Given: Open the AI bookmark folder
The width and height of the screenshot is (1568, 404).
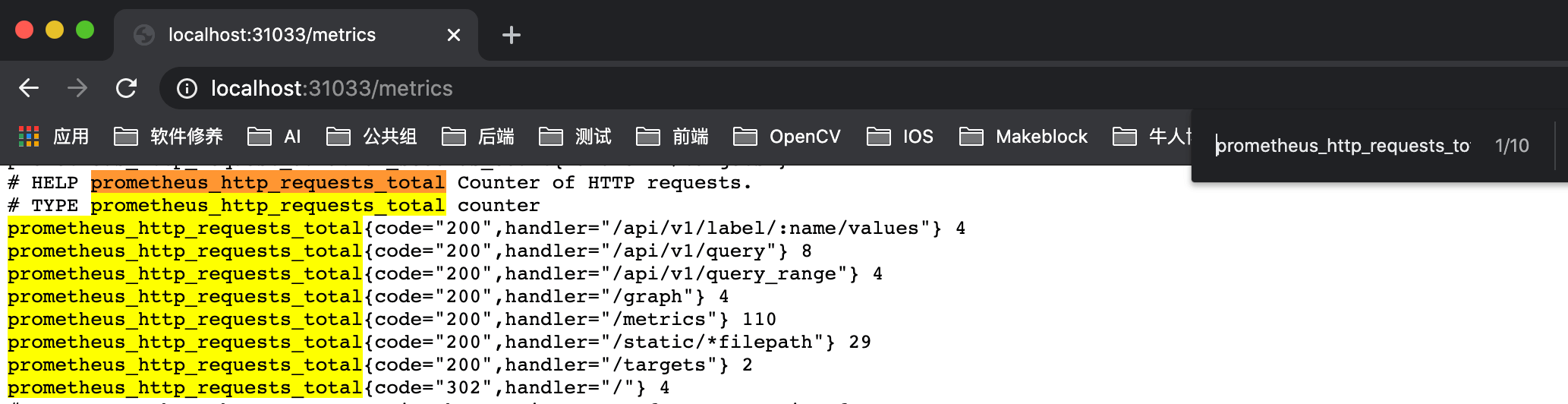Looking at the screenshot, I should pyautogui.click(x=275, y=137).
